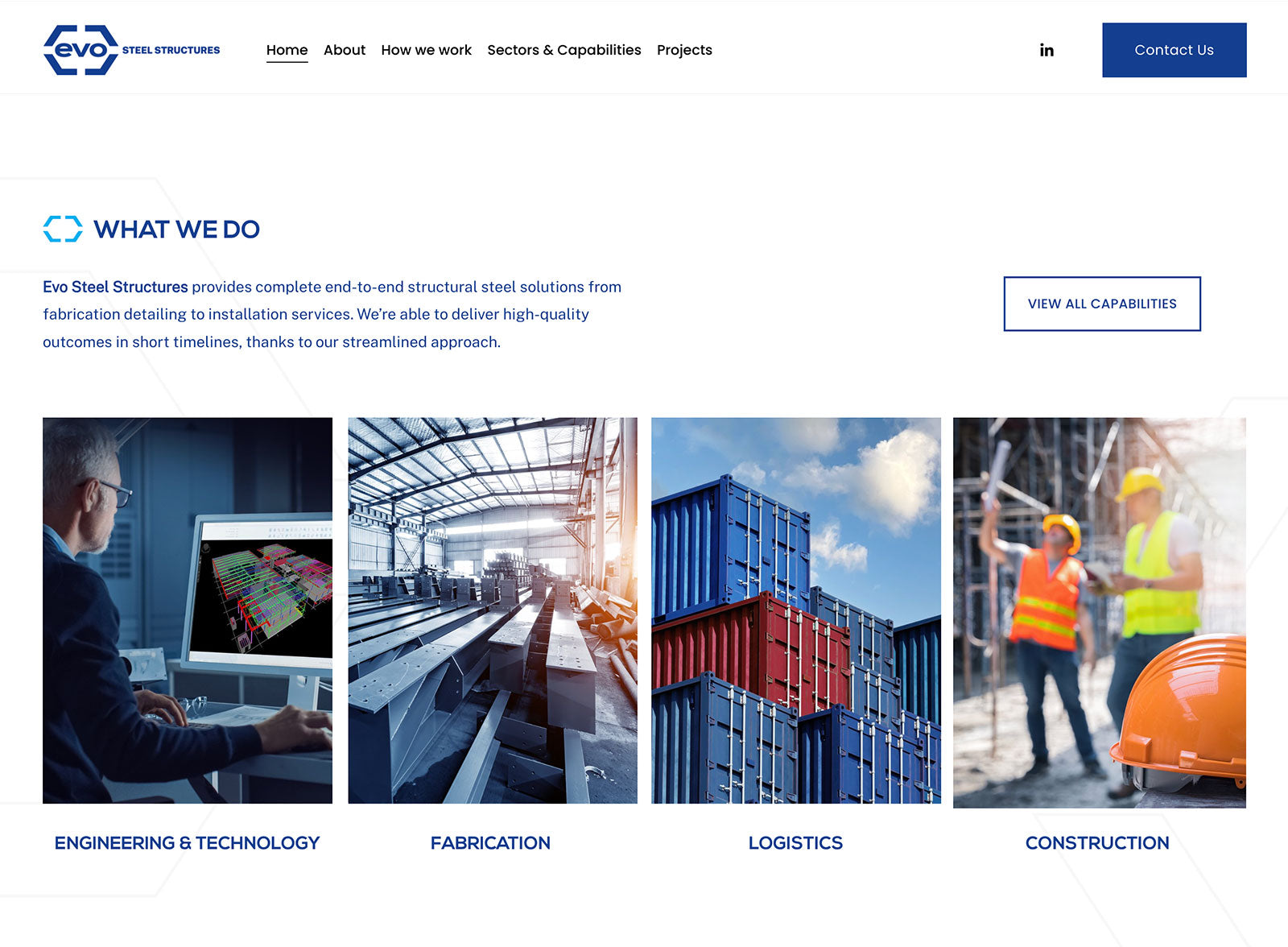Image resolution: width=1288 pixels, height=947 pixels.
Task: Navigate to the Projects page
Action: click(684, 50)
